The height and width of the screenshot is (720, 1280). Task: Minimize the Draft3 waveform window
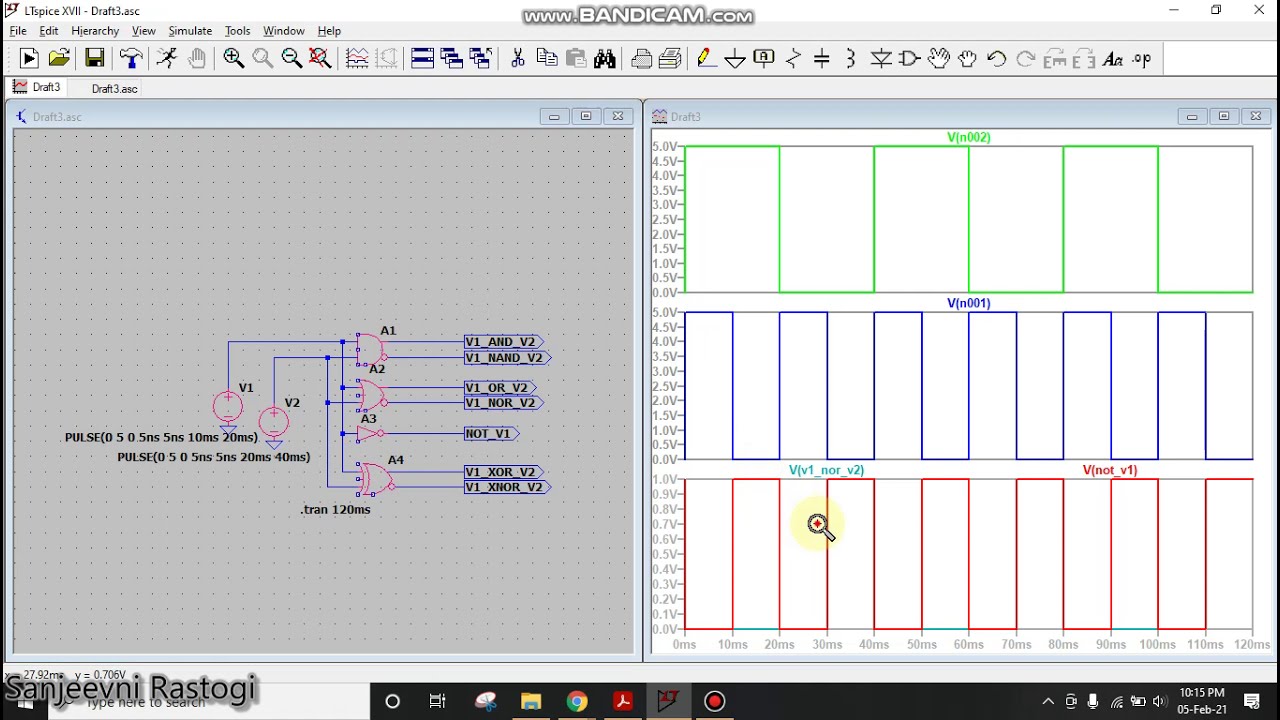1191,117
